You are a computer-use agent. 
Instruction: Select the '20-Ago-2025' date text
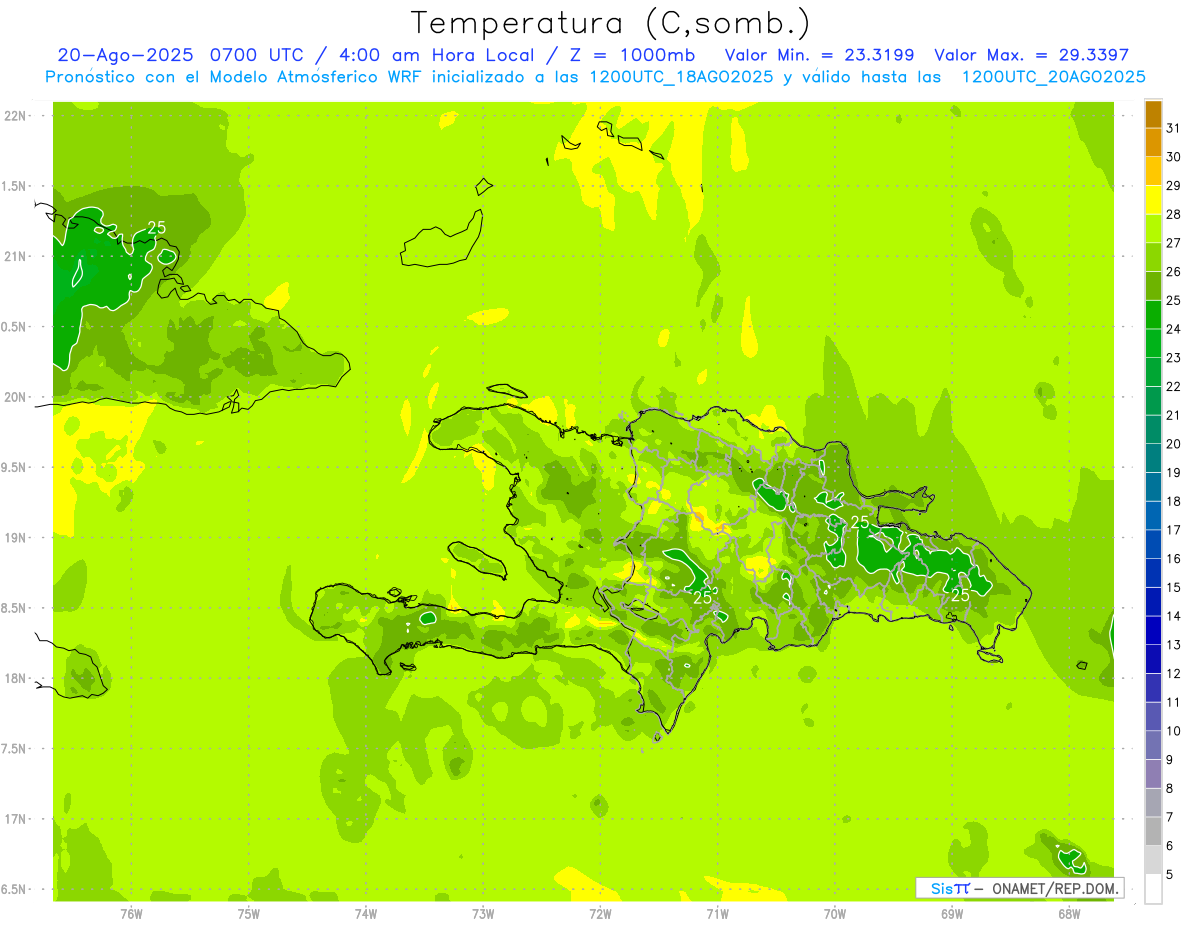point(124,55)
